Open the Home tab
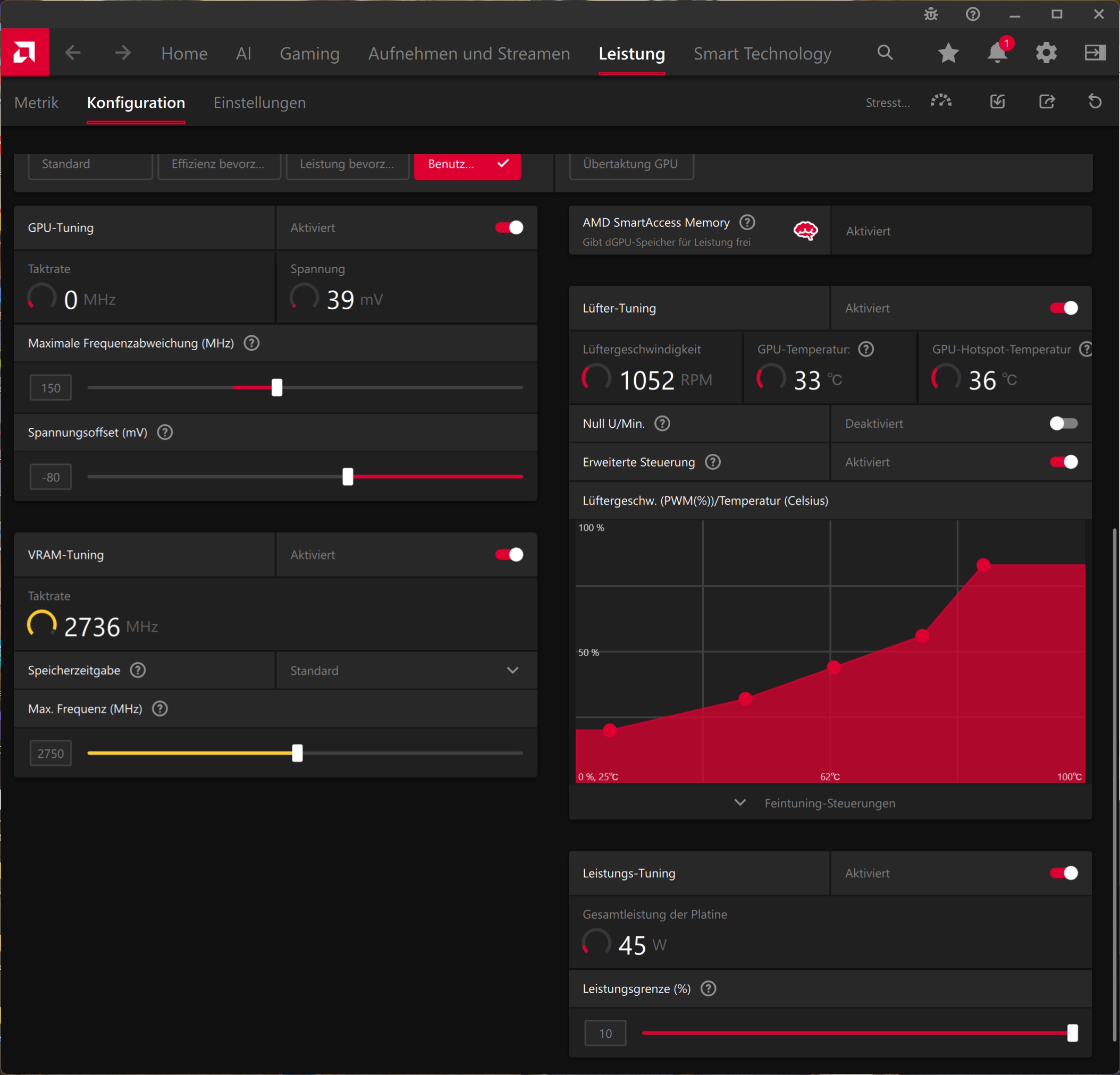Screen dimensions: 1120x1075 tap(184, 53)
